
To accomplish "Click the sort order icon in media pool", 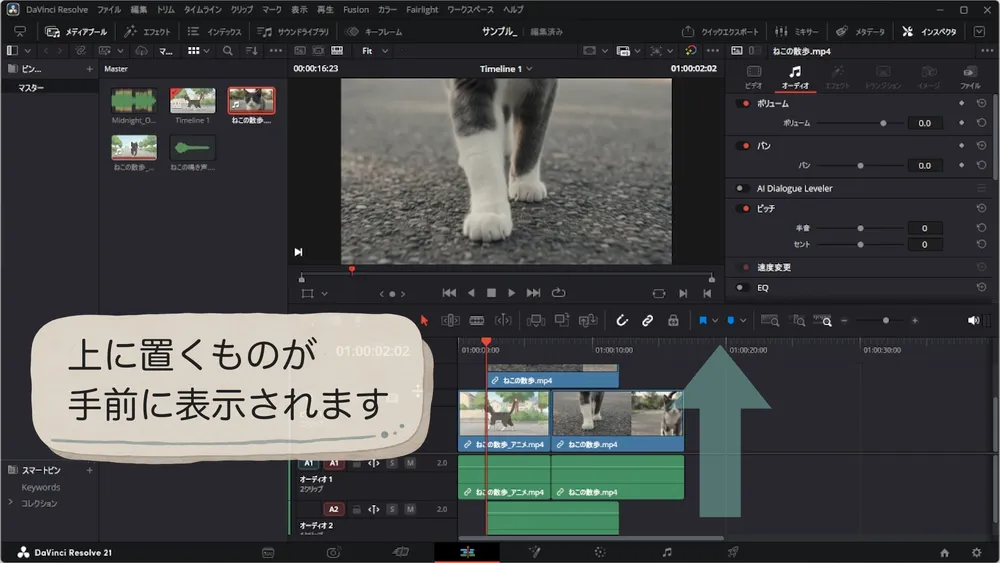I will (x=252, y=50).
